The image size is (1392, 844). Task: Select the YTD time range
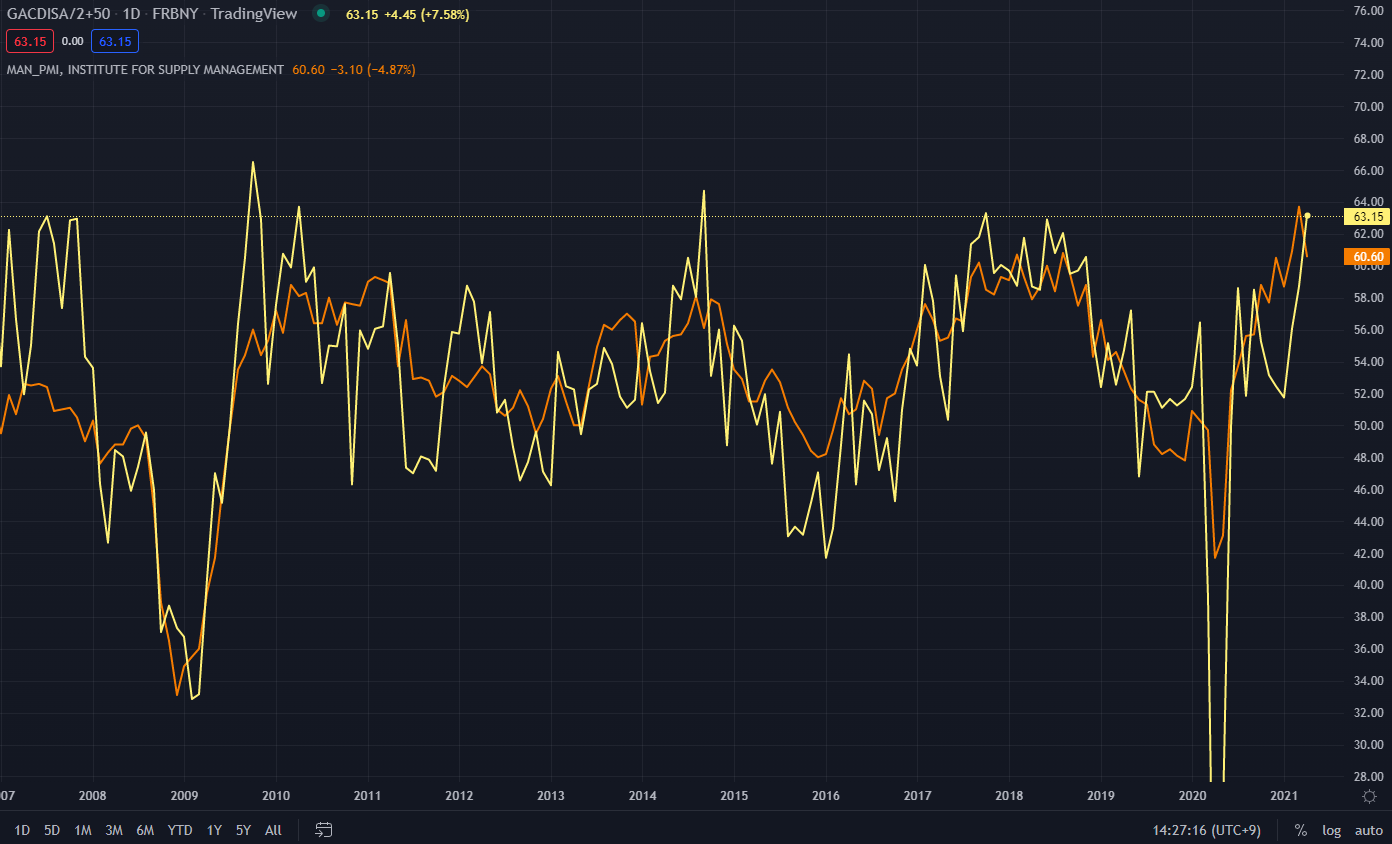pyautogui.click(x=180, y=830)
